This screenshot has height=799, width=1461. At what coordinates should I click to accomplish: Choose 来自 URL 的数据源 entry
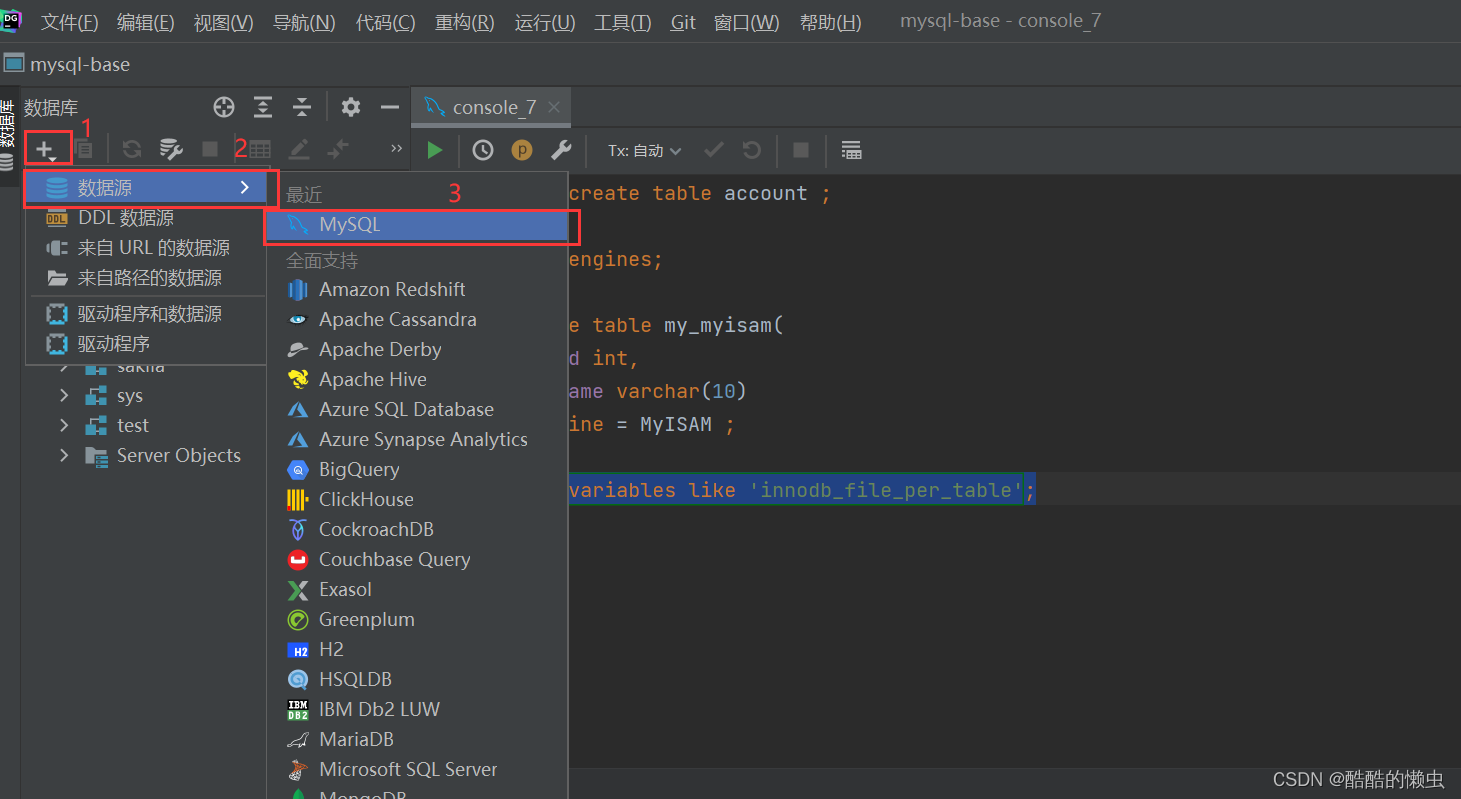tap(146, 248)
